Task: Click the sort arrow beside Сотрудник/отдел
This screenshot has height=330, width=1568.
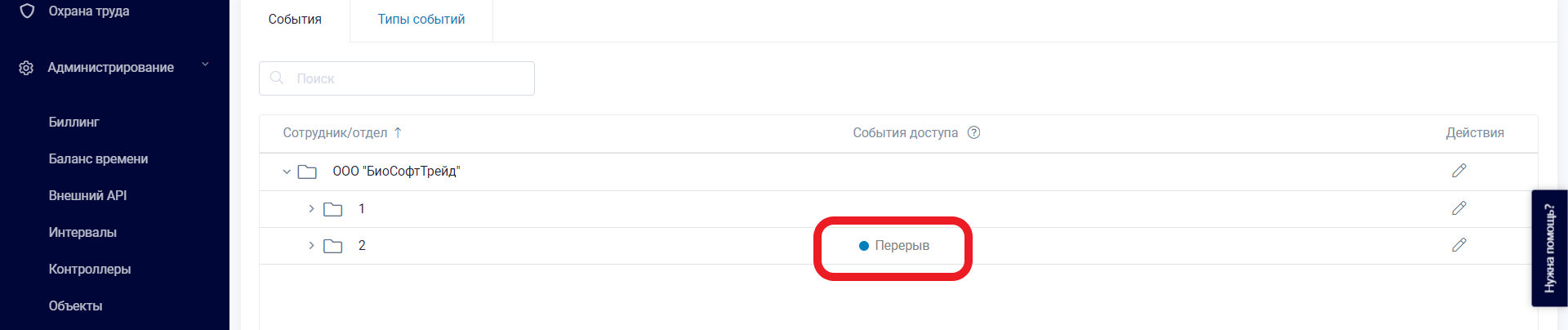Action: click(398, 132)
